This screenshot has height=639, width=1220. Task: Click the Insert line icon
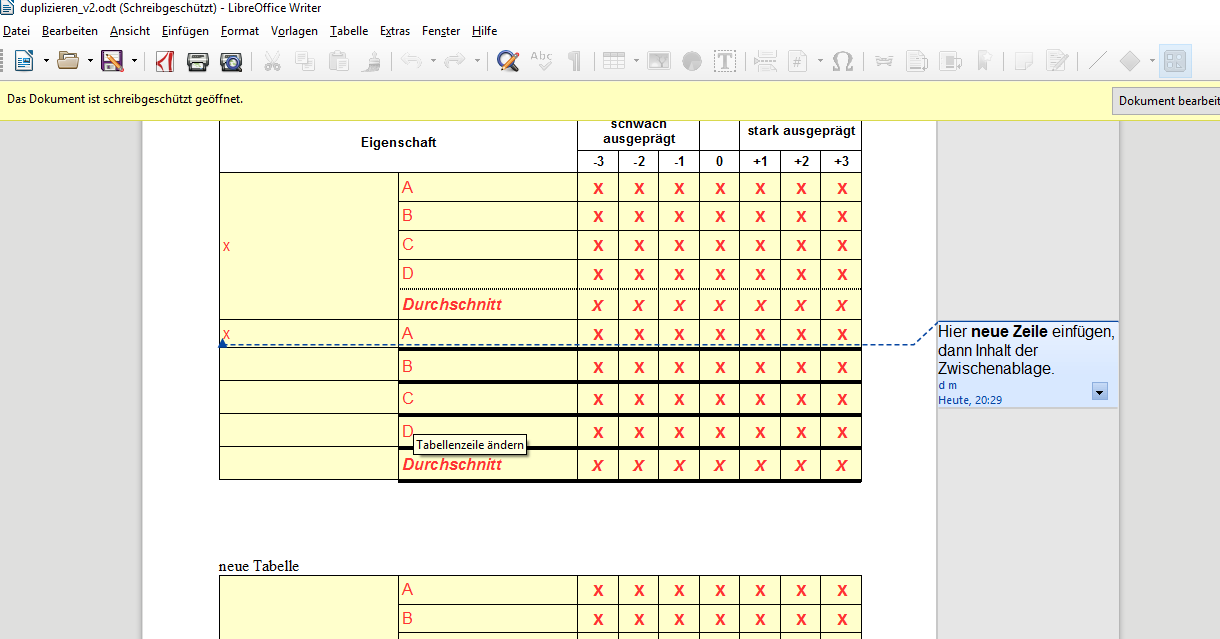[x=1097, y=61]
